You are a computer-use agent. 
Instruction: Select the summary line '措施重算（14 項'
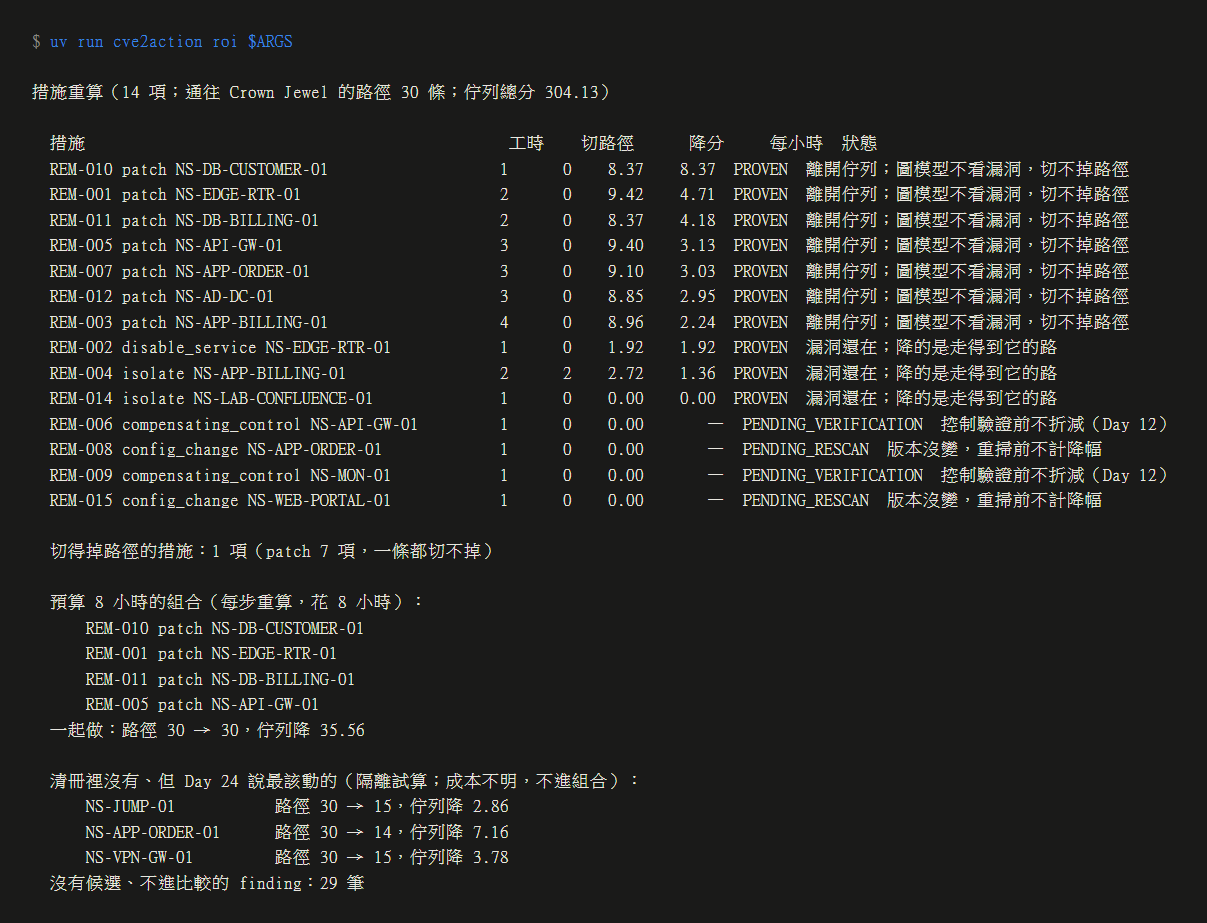(x=321, y=93)
